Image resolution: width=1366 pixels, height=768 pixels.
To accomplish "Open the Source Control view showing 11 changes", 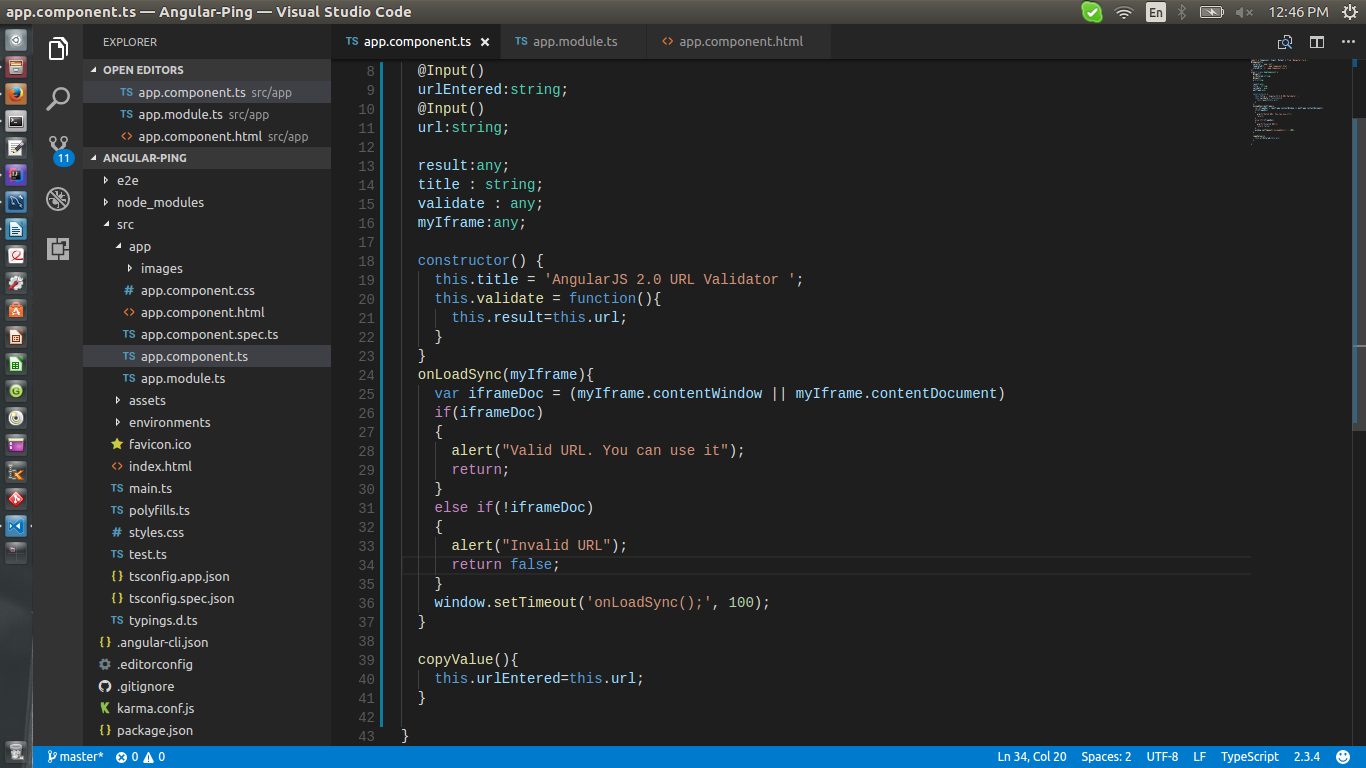I will point(57,144).
